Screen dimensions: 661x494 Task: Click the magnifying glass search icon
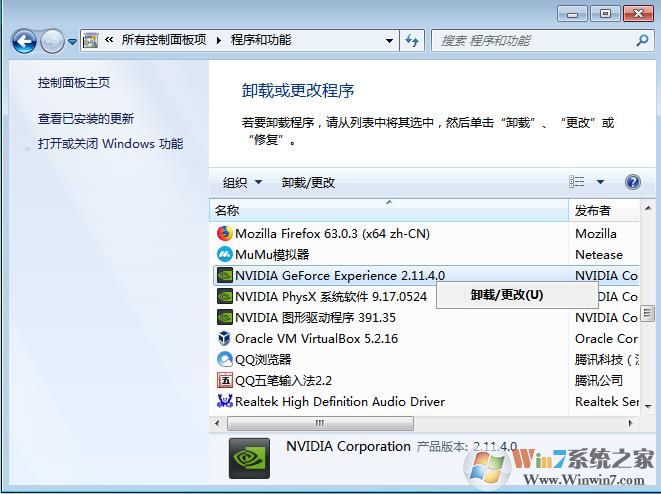642,40
